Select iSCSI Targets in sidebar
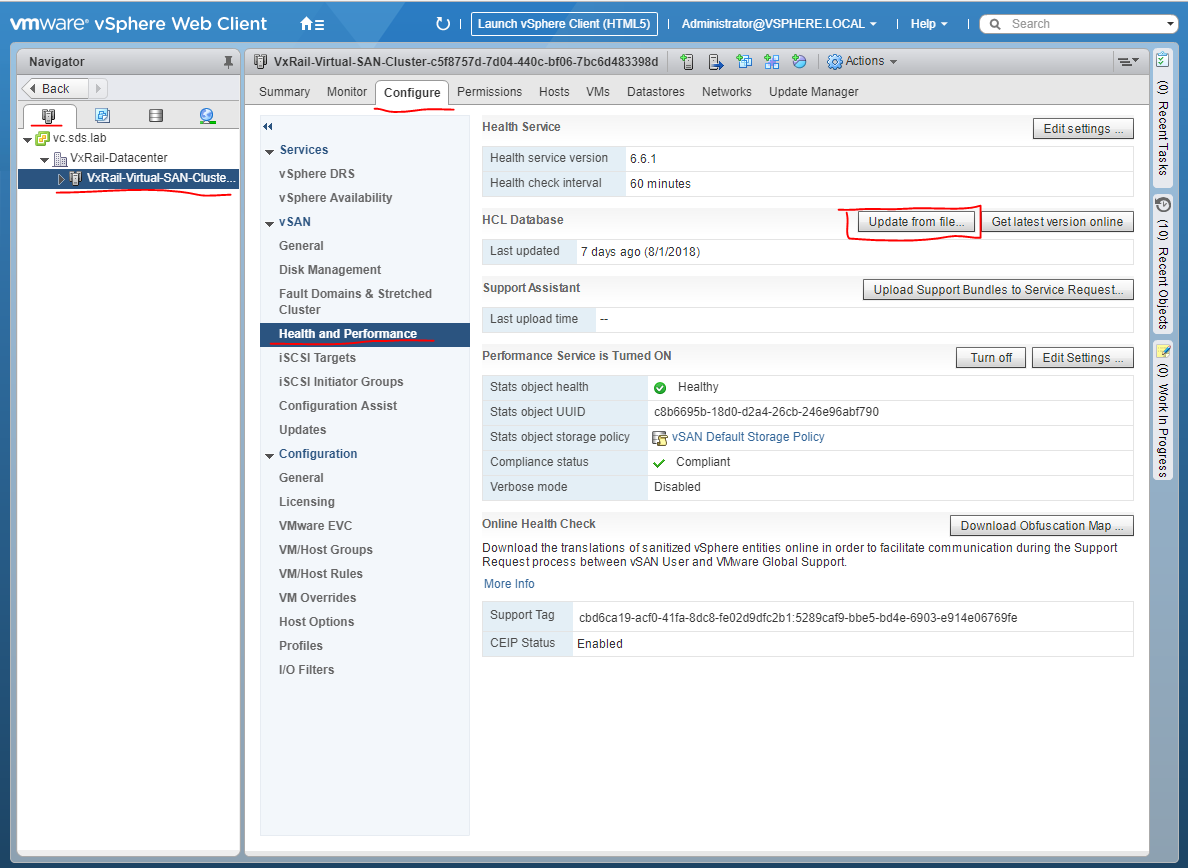 tap(317, 358)
